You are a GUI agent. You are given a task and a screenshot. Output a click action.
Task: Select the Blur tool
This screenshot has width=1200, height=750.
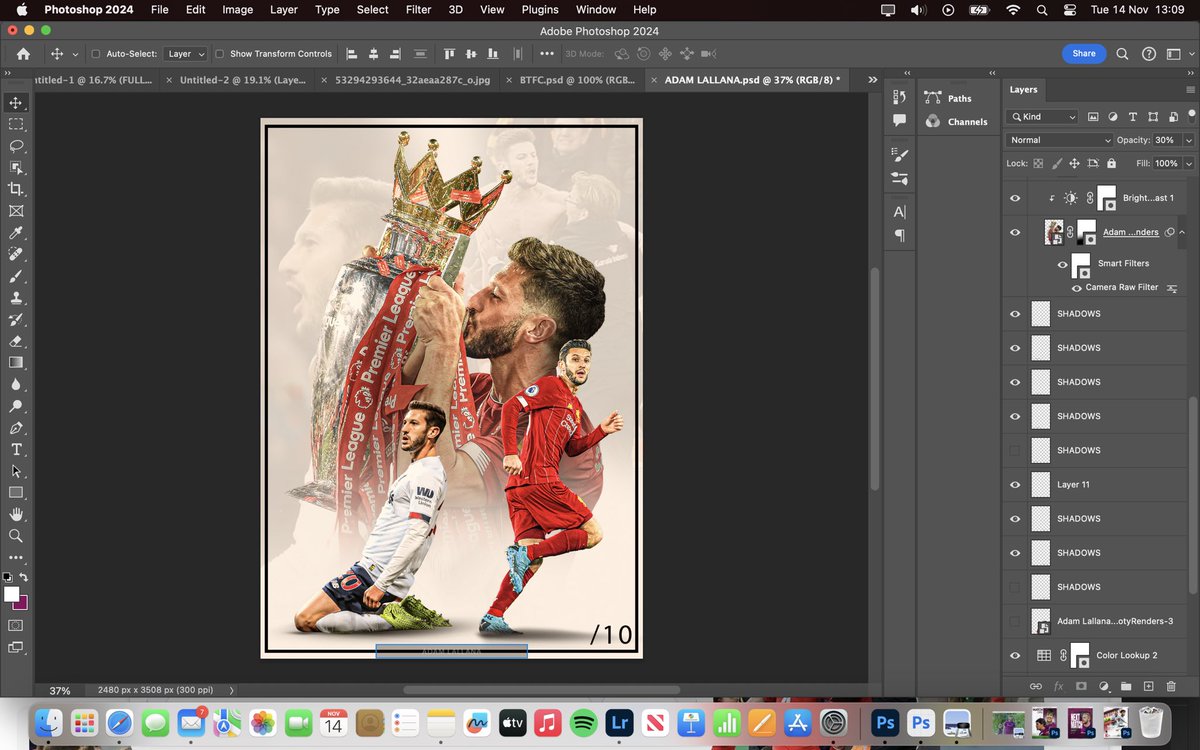coord(16,384)
